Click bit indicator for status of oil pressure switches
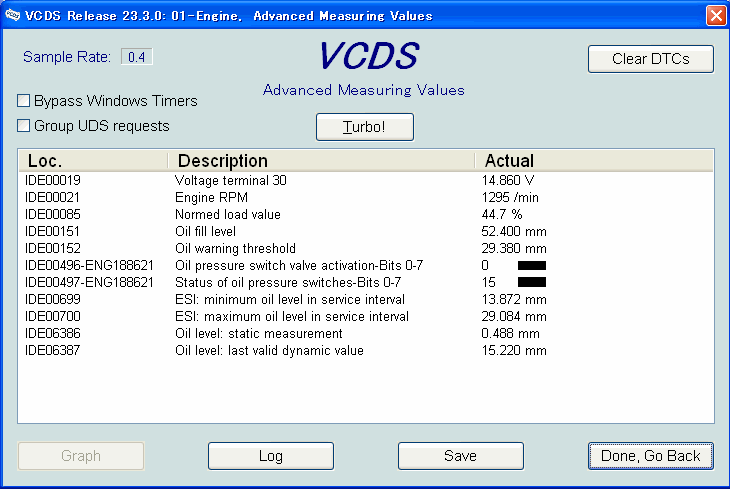The image size is (730, 489). [532, 283]
